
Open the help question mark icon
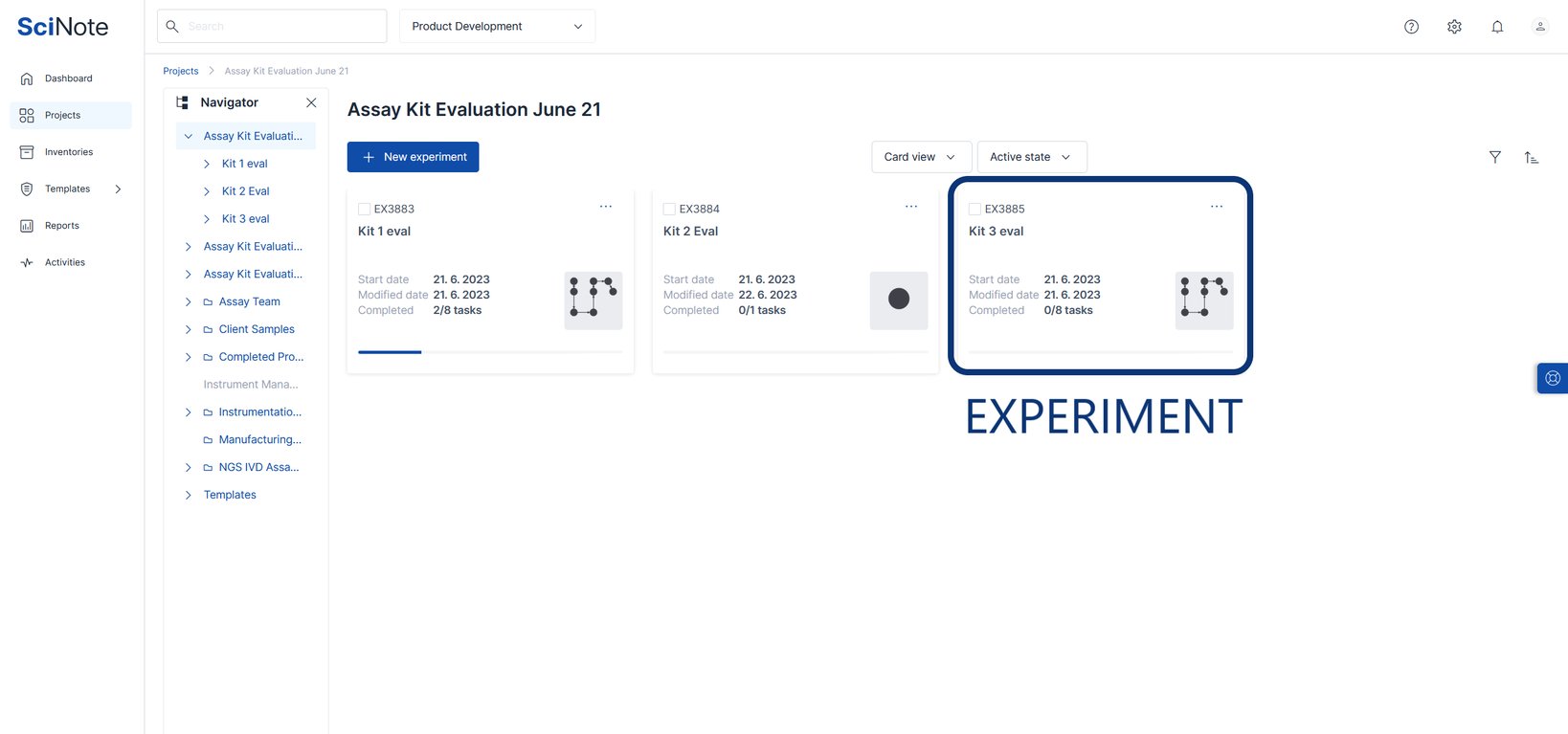pyautogui.click(x=1411, y=27)
